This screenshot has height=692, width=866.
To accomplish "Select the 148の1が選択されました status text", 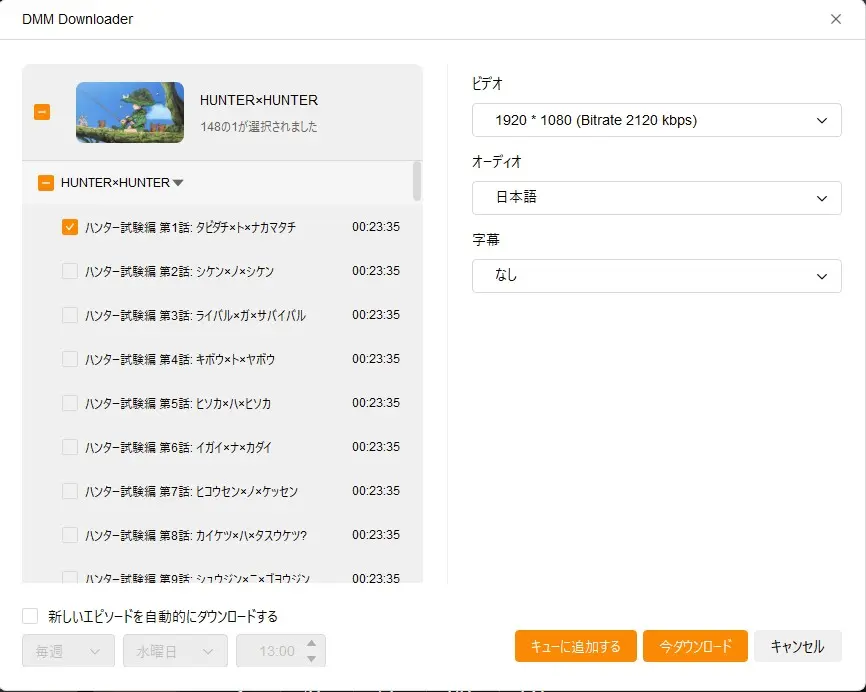I will click(x=258, y=126).
